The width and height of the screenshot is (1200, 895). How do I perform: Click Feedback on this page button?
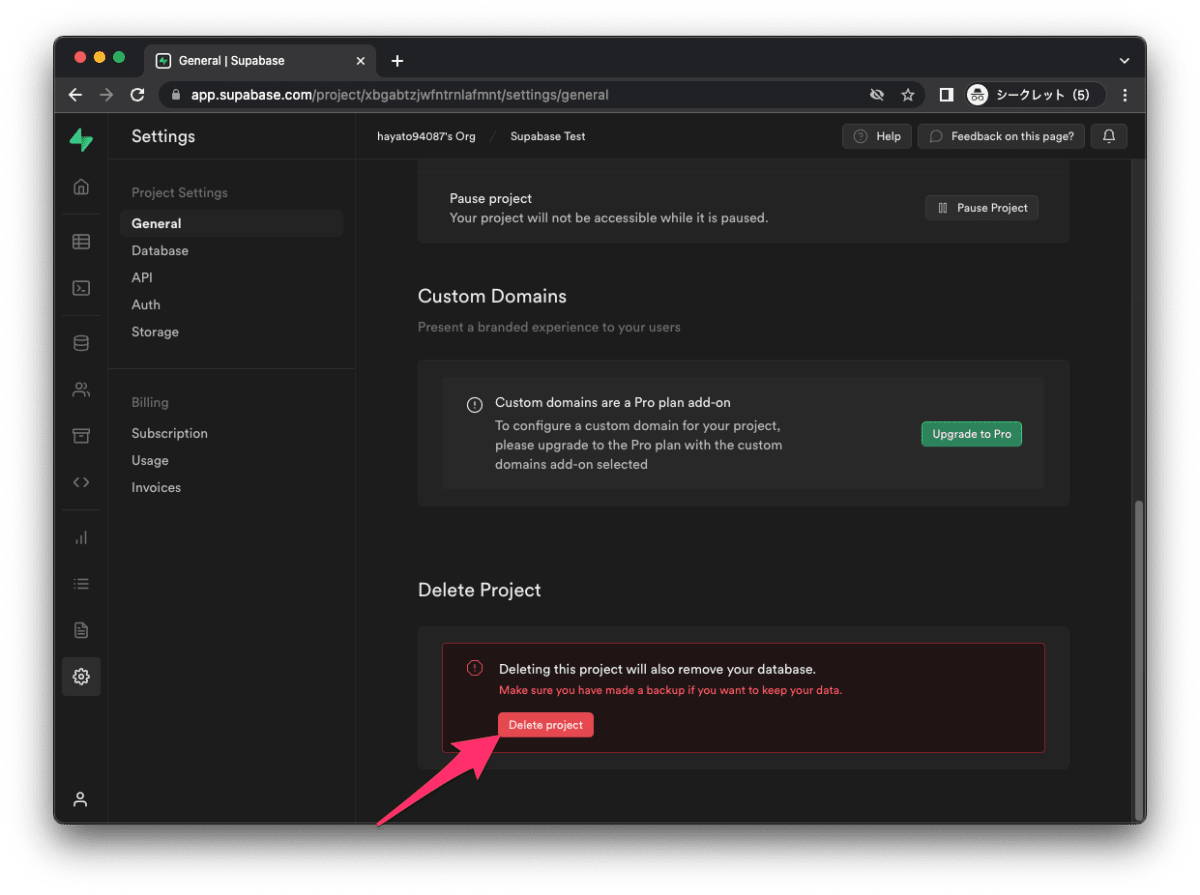[1001, 136]
